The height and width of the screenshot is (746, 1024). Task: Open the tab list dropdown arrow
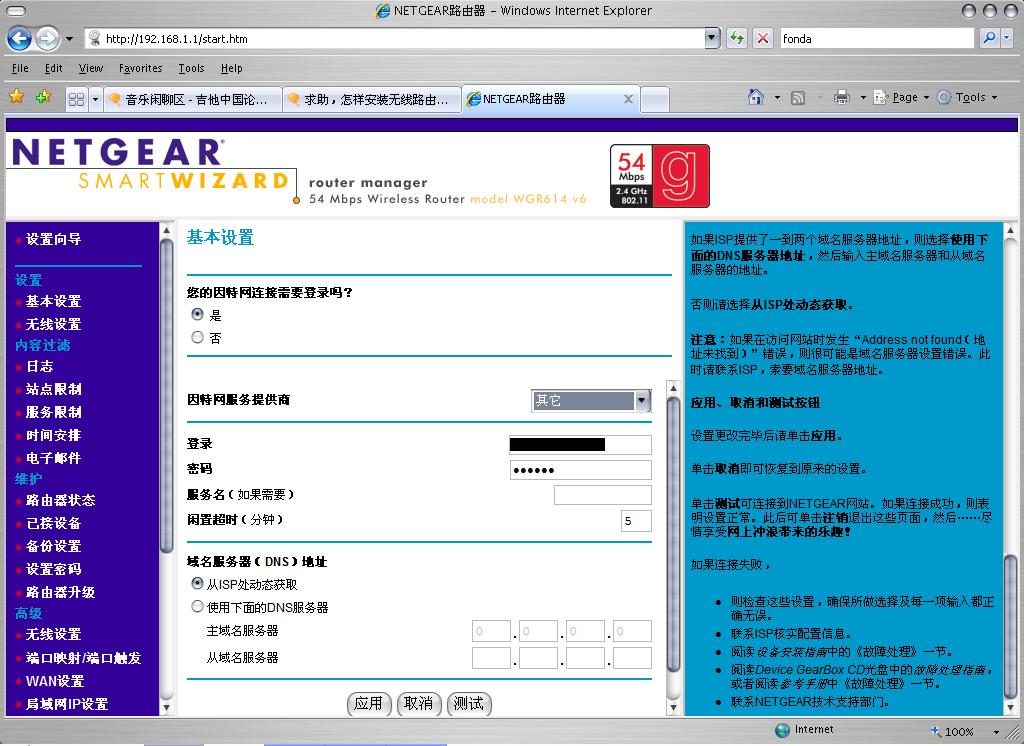tap(95, 99)
